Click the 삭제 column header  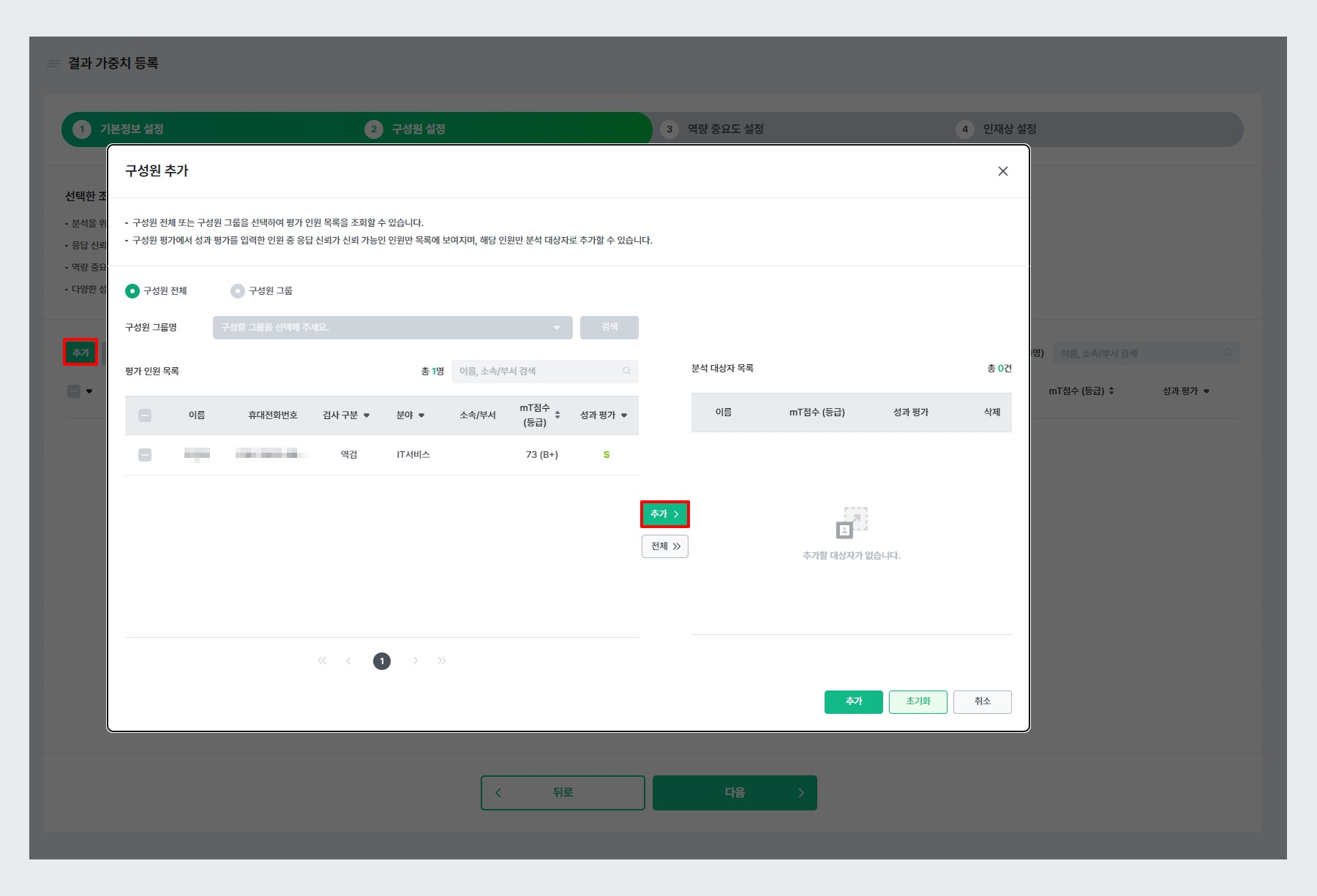coord(992,413)
